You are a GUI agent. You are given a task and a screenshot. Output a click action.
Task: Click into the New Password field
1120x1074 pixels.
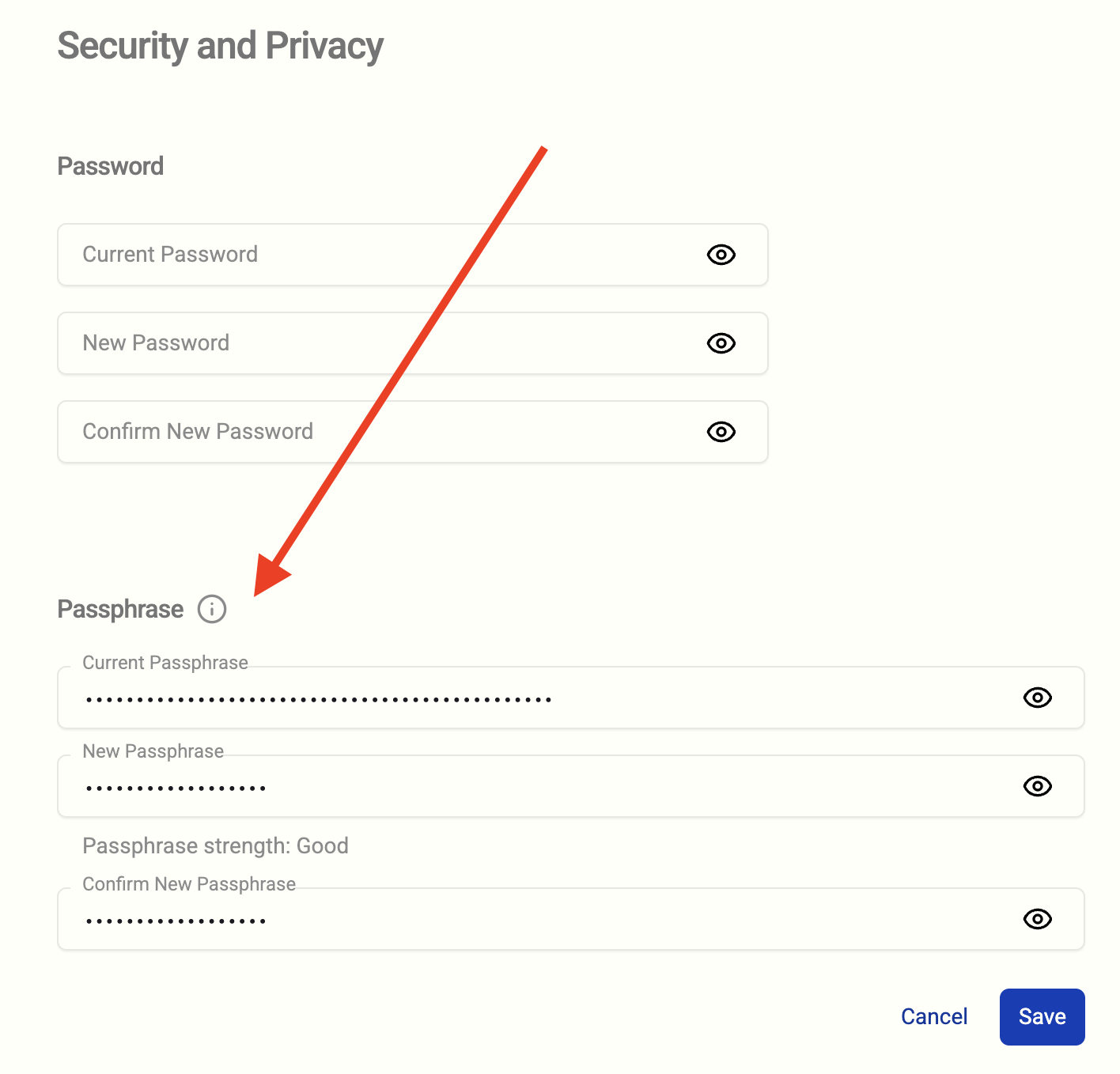[380, 343]
